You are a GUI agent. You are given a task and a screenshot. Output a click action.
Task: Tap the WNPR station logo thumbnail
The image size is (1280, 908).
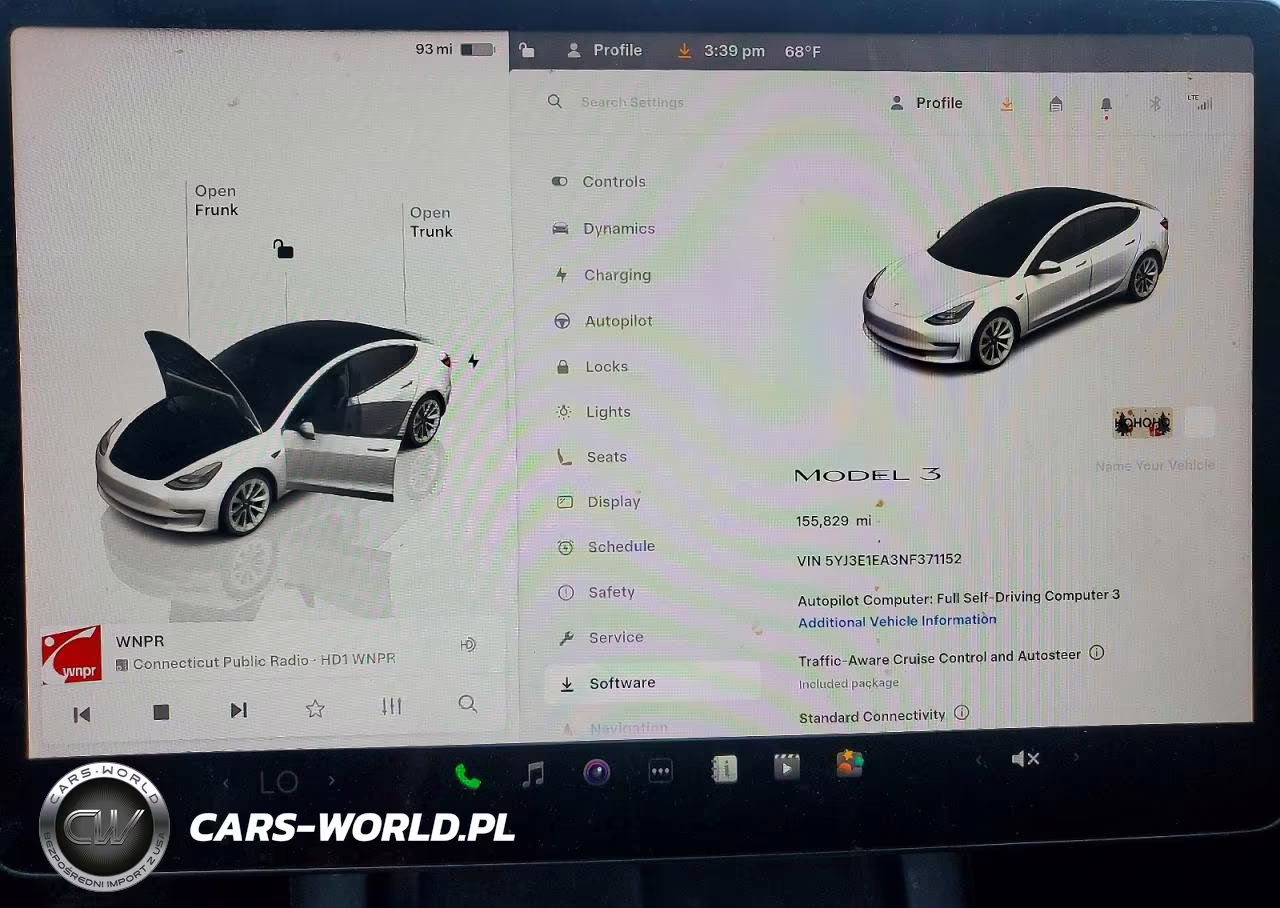(71, 654)
